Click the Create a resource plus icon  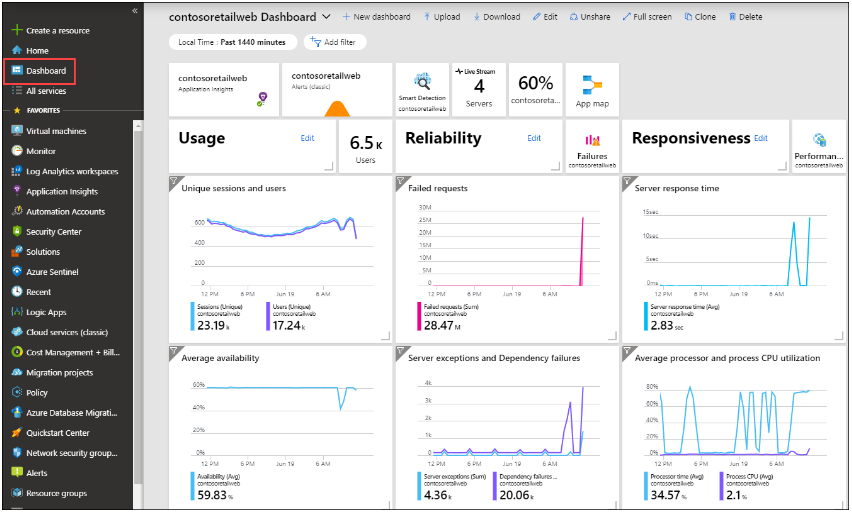17,30
